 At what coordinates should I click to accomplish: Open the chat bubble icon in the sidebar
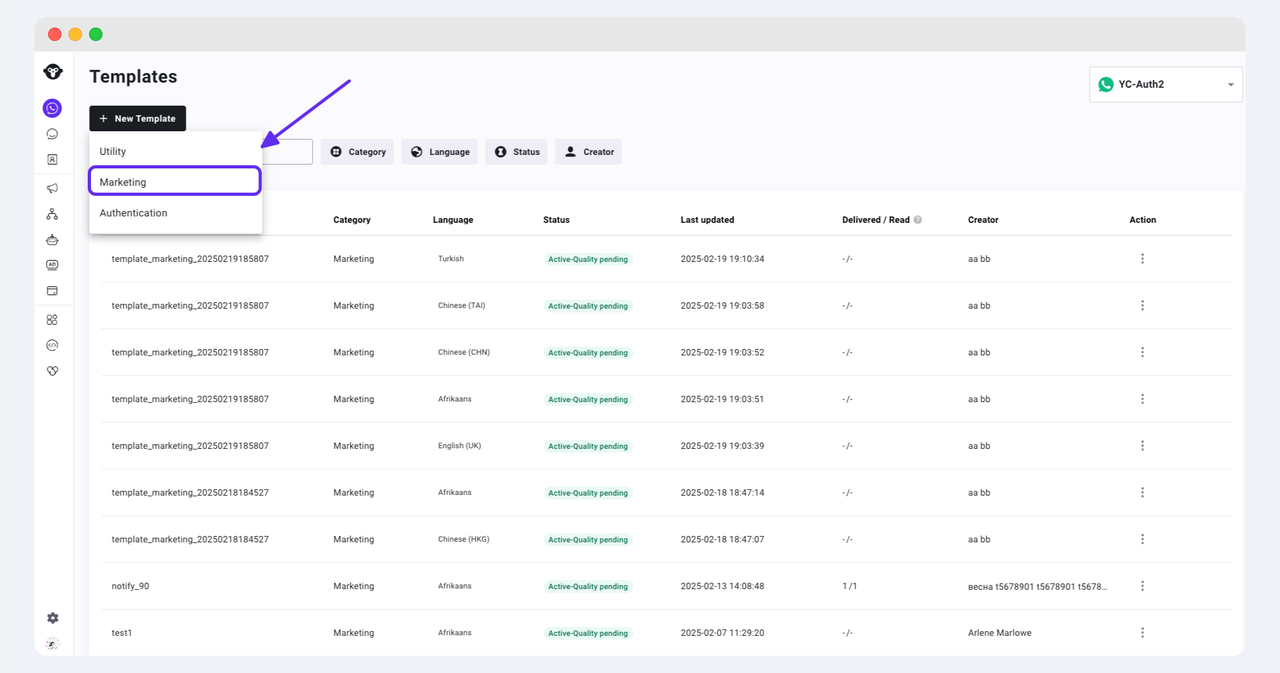[52, 134]
